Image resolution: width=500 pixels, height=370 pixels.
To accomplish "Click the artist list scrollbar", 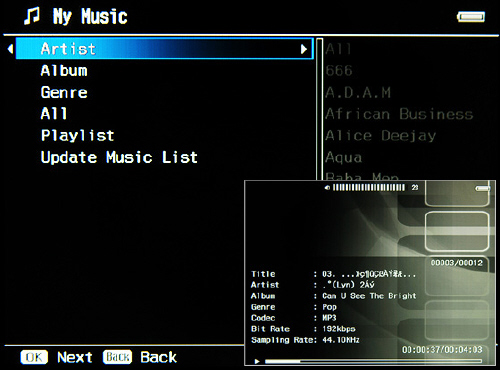I will click(x=319, y=109).
